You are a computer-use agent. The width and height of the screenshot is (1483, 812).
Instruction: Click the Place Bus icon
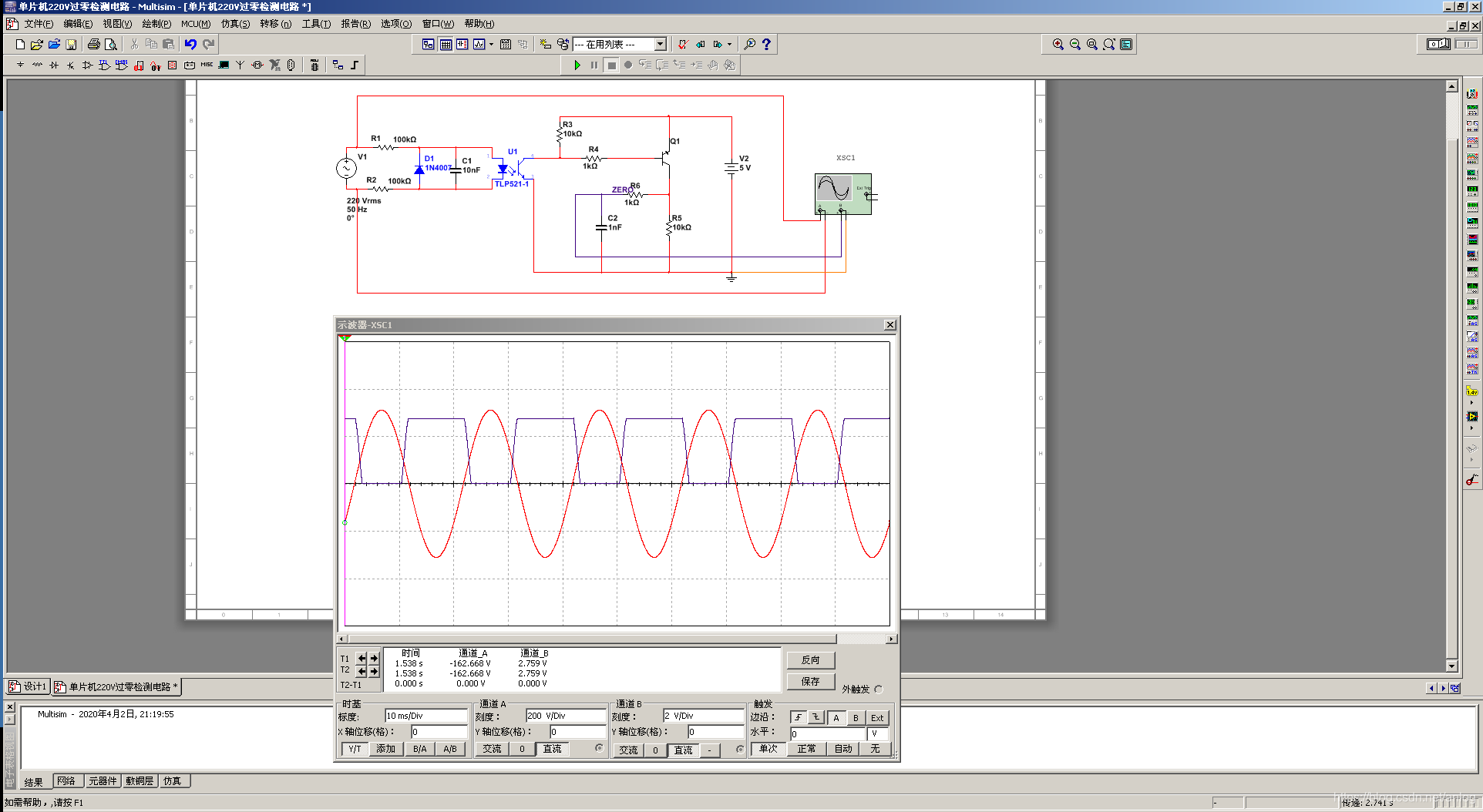[x=355, y=65]
